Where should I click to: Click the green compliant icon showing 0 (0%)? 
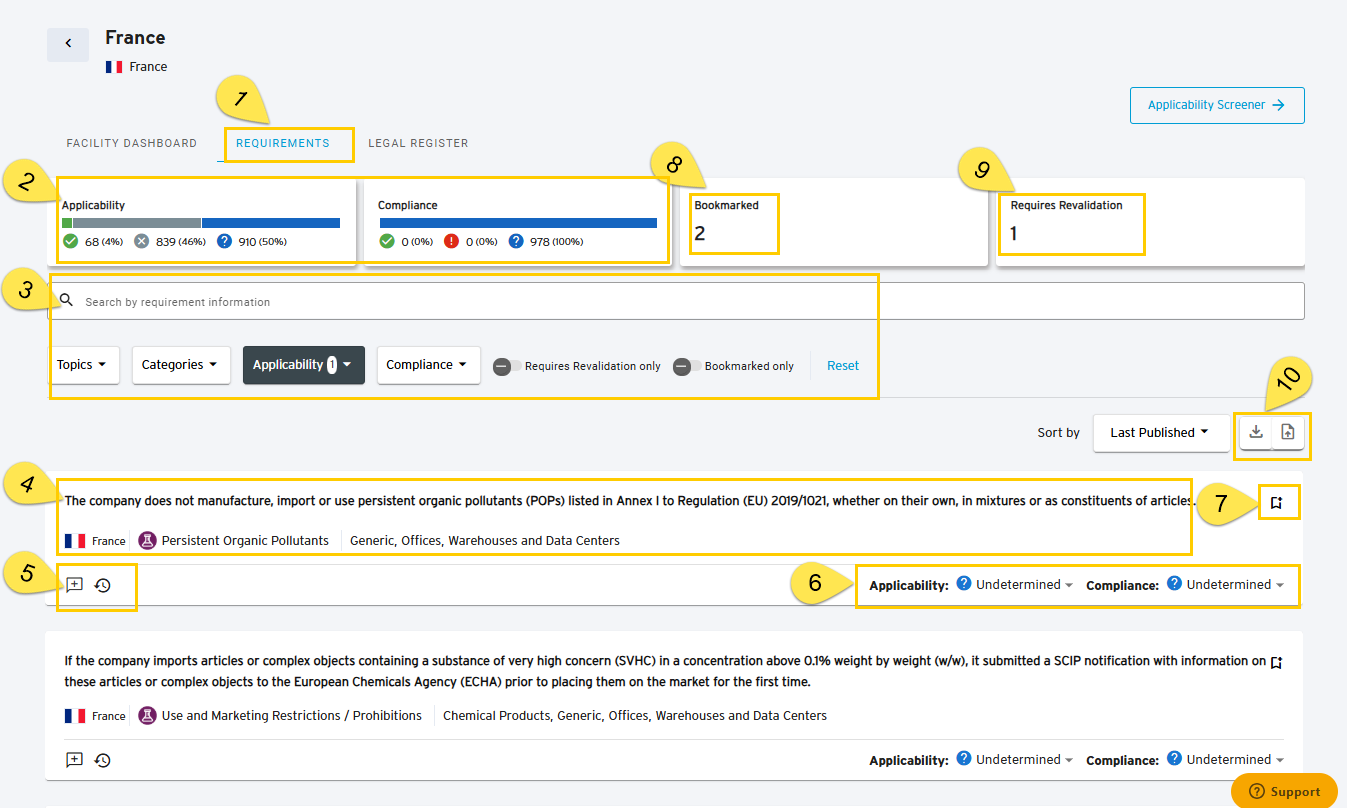point(386,241)
